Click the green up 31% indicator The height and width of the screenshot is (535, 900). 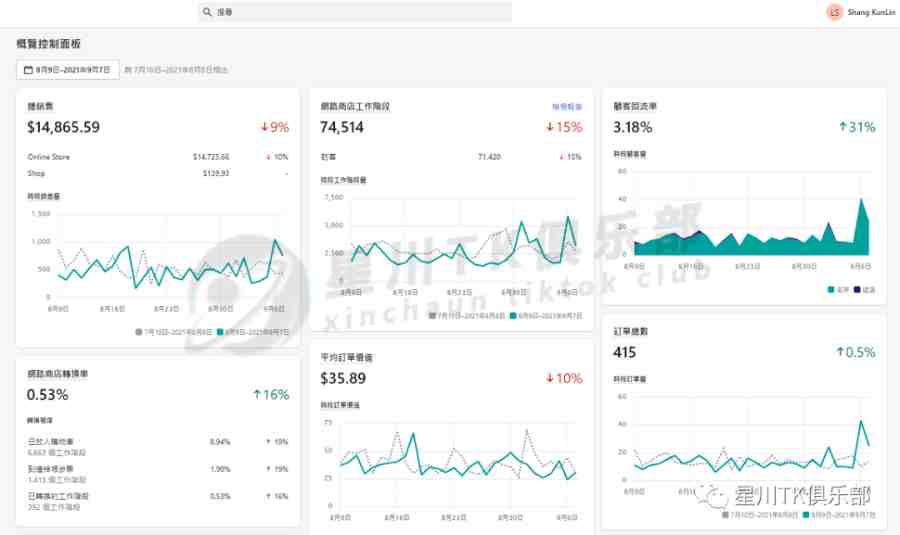click(857, 127)
